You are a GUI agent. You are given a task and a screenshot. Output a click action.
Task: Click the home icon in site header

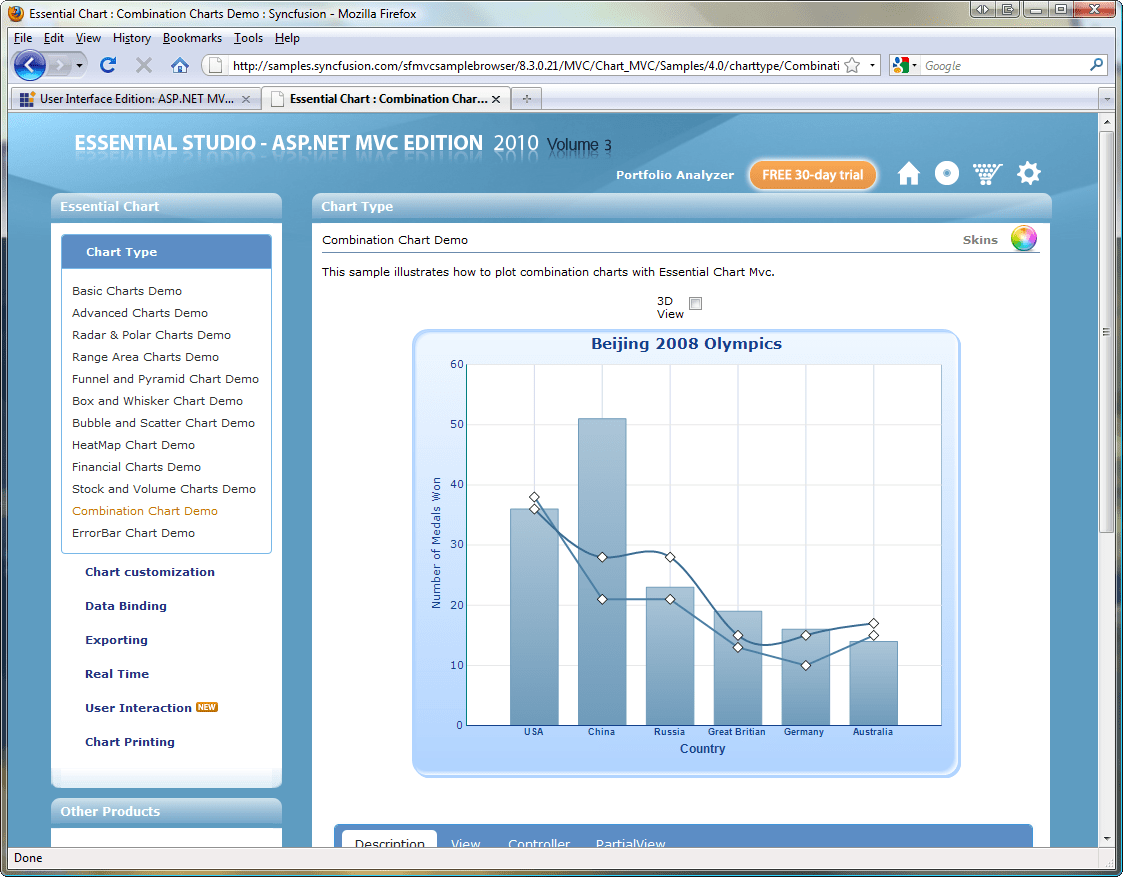pos(908,173)
